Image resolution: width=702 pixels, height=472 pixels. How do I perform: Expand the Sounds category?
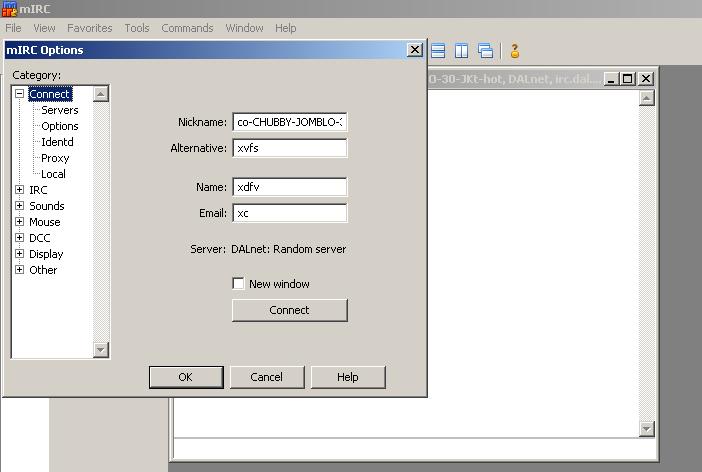coord(19,206)
